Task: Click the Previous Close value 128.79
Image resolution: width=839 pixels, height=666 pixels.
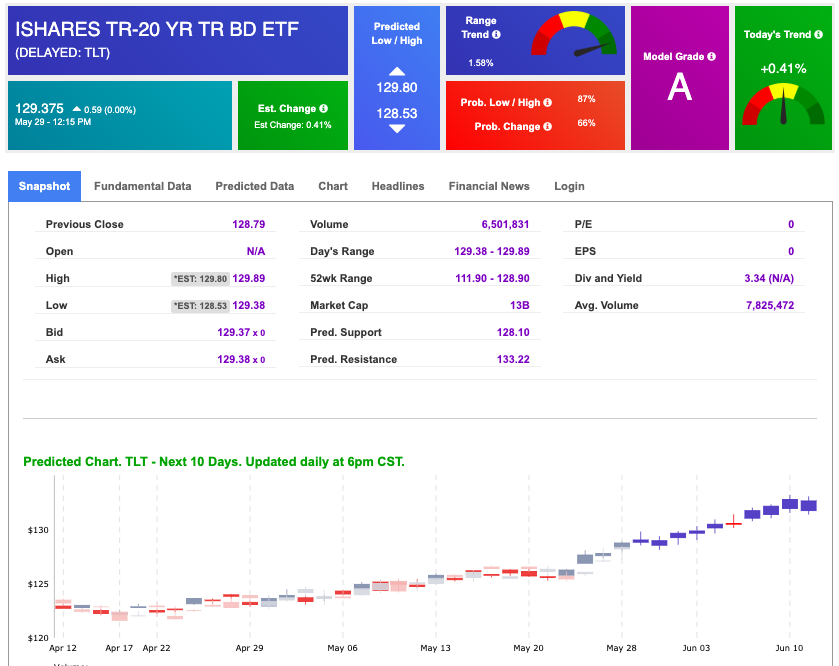Action: click(x=249, y=224)
